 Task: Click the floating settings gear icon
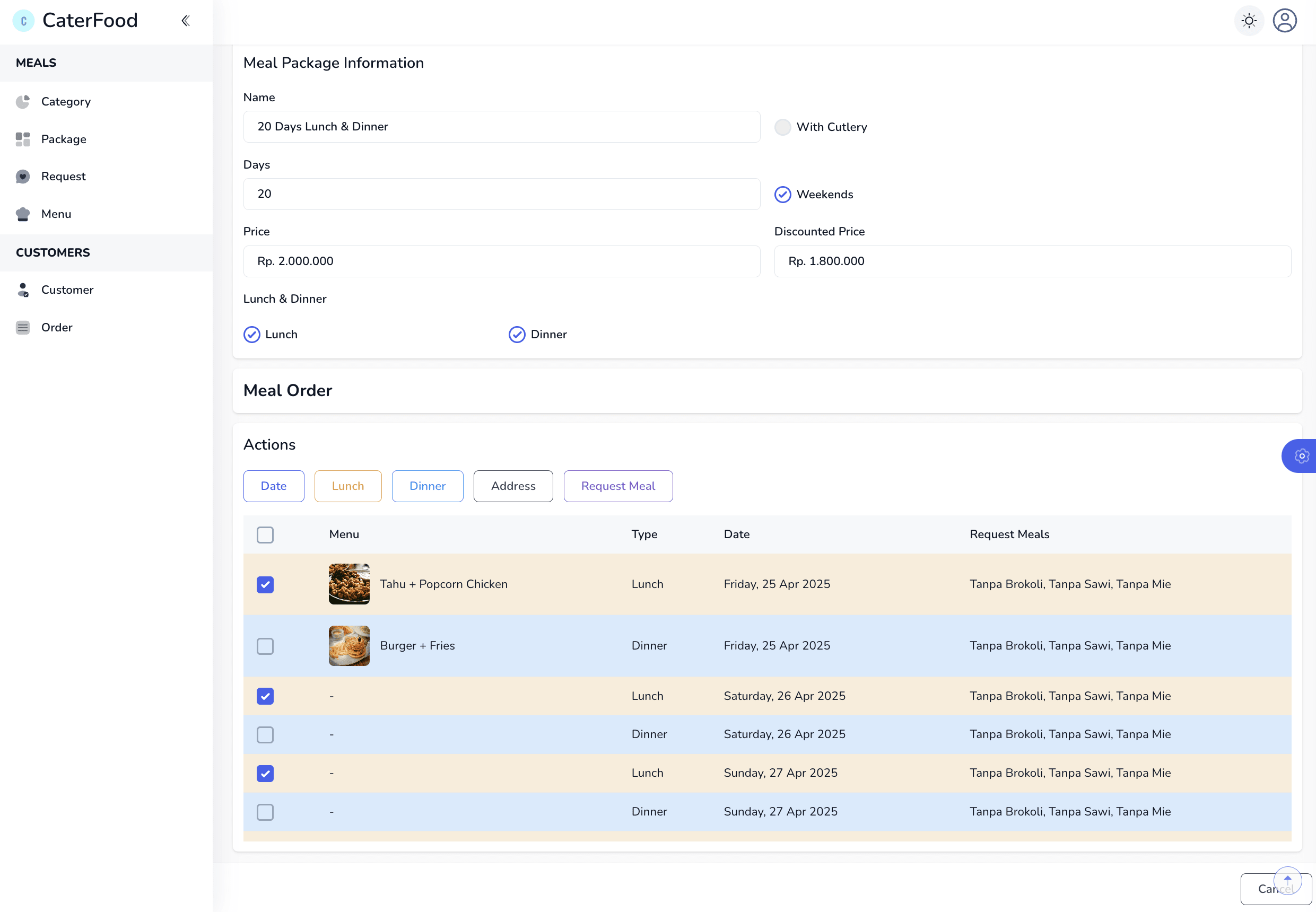1302,456
